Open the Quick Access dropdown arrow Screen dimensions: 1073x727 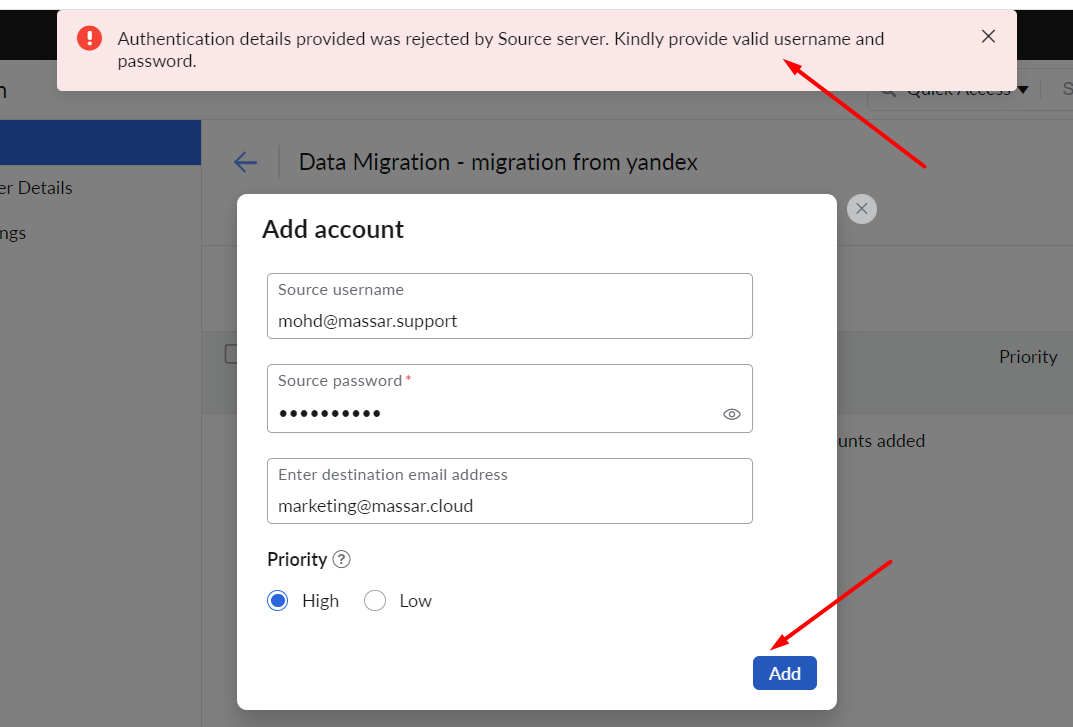1023,90
